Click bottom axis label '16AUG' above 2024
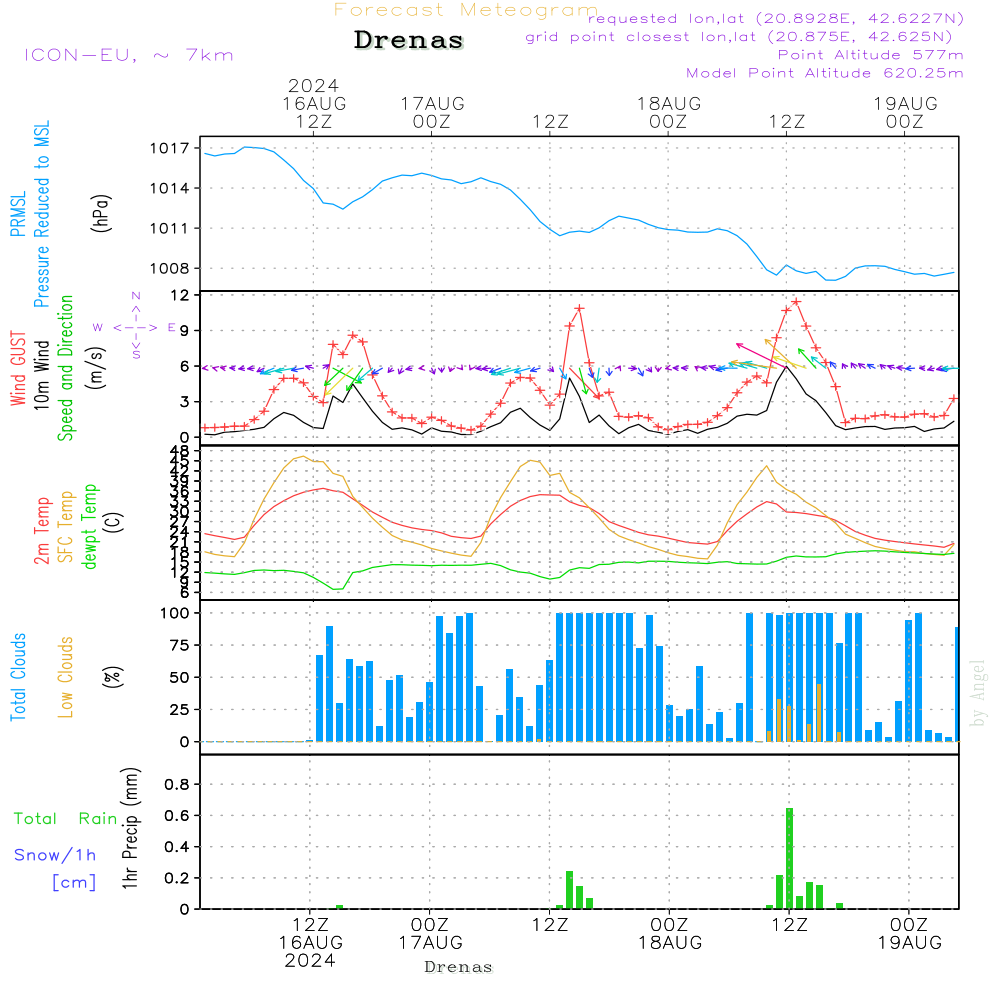The width and height of the screenshot is (1000, 1000). 311,943
